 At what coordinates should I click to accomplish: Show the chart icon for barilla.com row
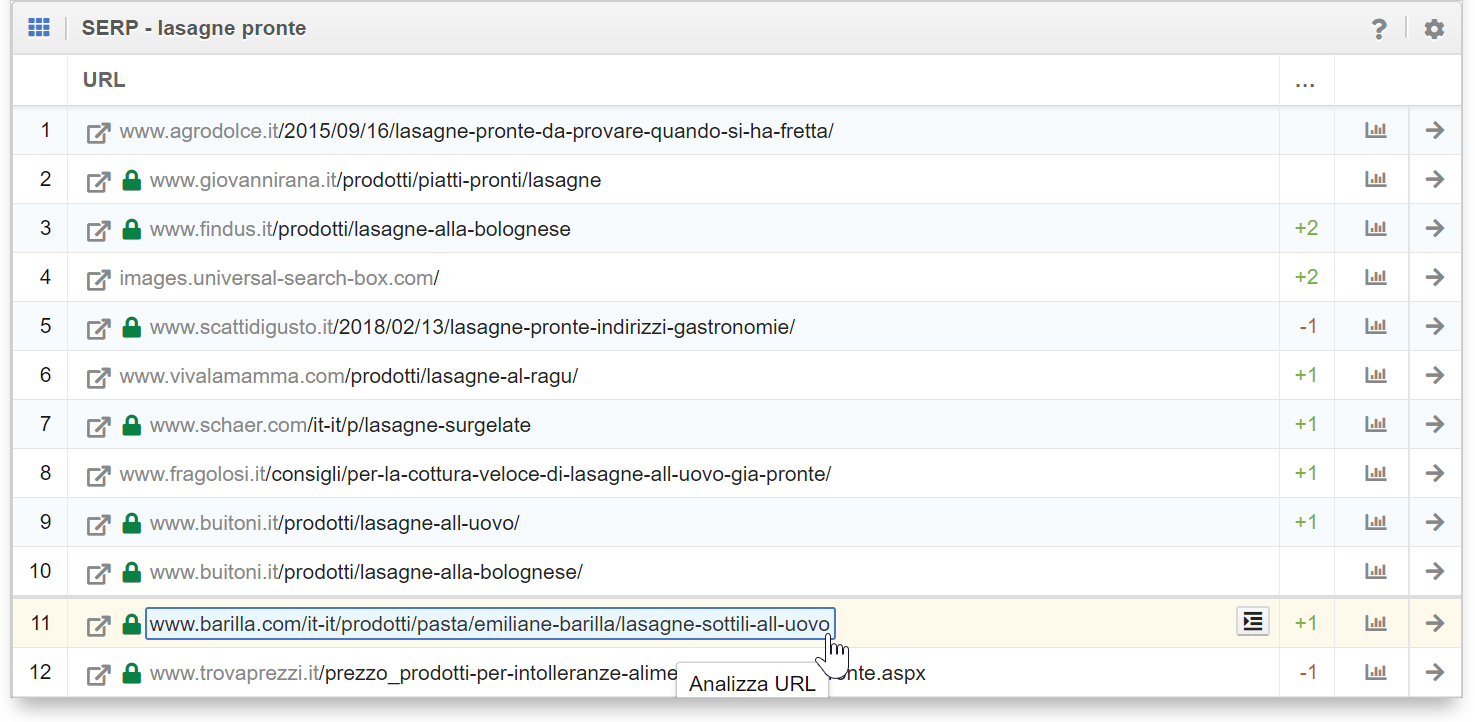point(1376,623)
